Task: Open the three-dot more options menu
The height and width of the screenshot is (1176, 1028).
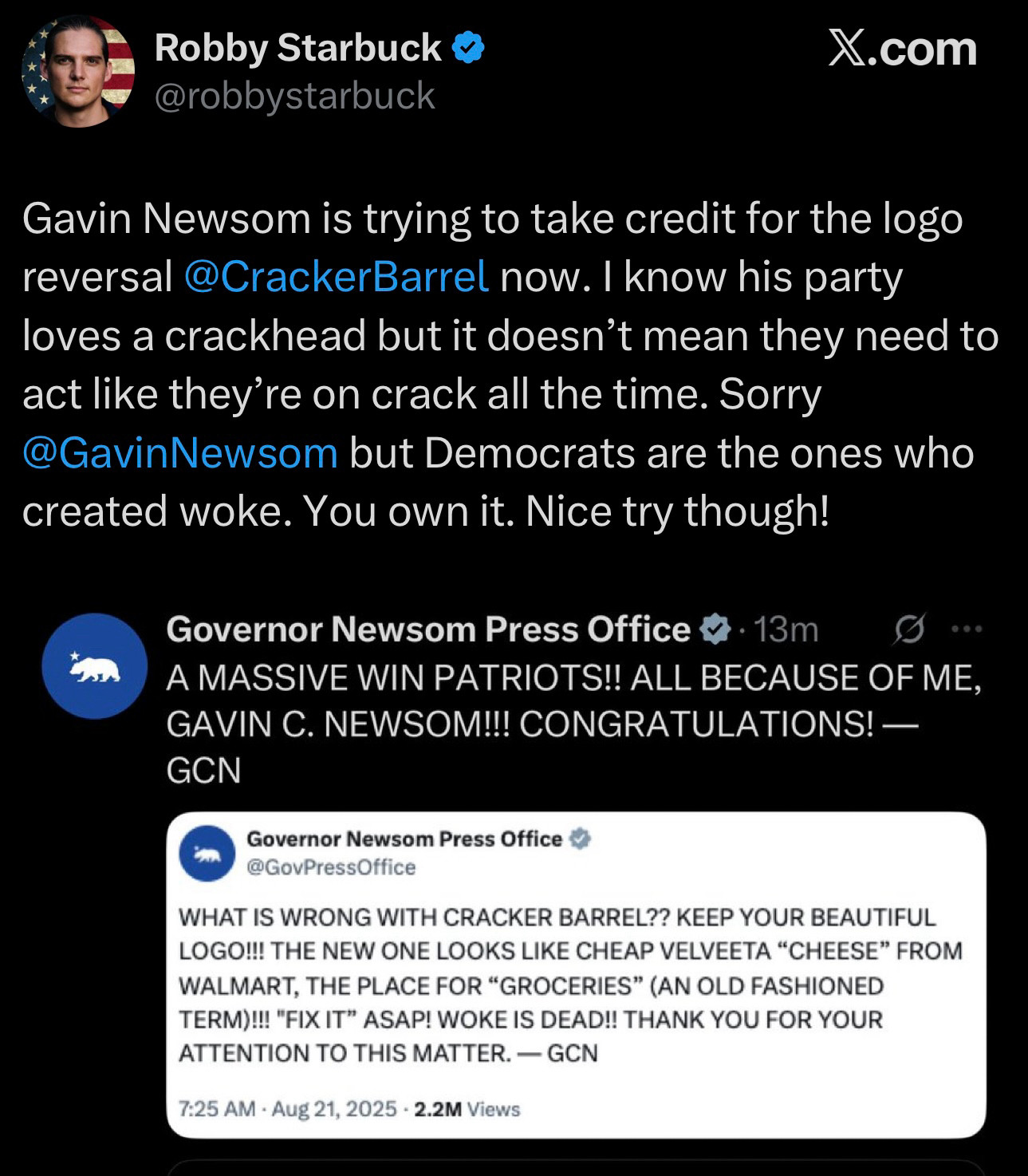Action: pos(967,629)
